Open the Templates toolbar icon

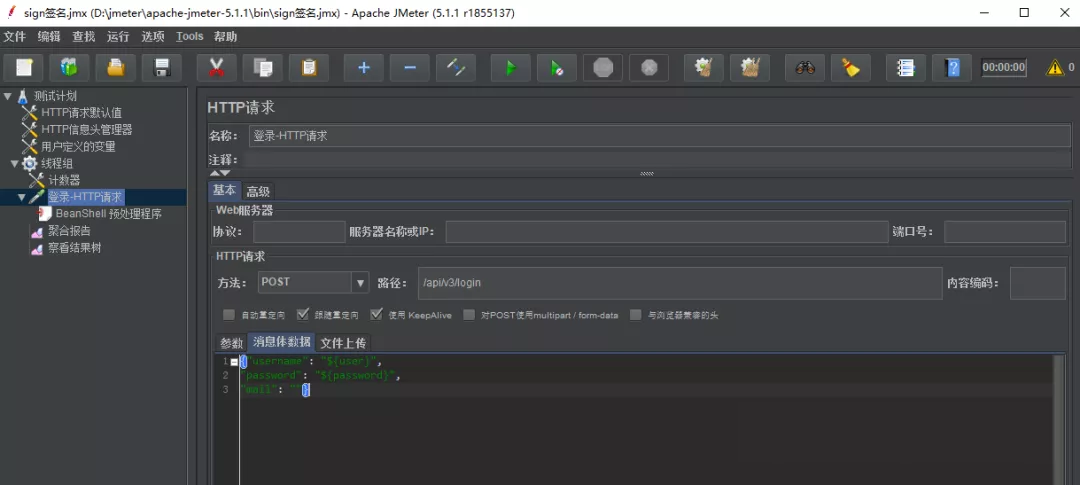point(70,68)
